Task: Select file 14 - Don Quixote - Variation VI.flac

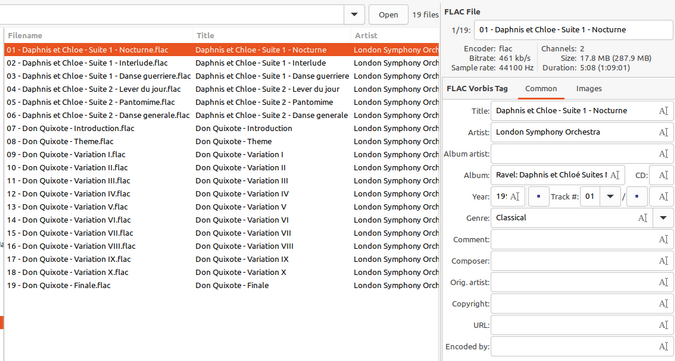Action: [x=221, y=220]
